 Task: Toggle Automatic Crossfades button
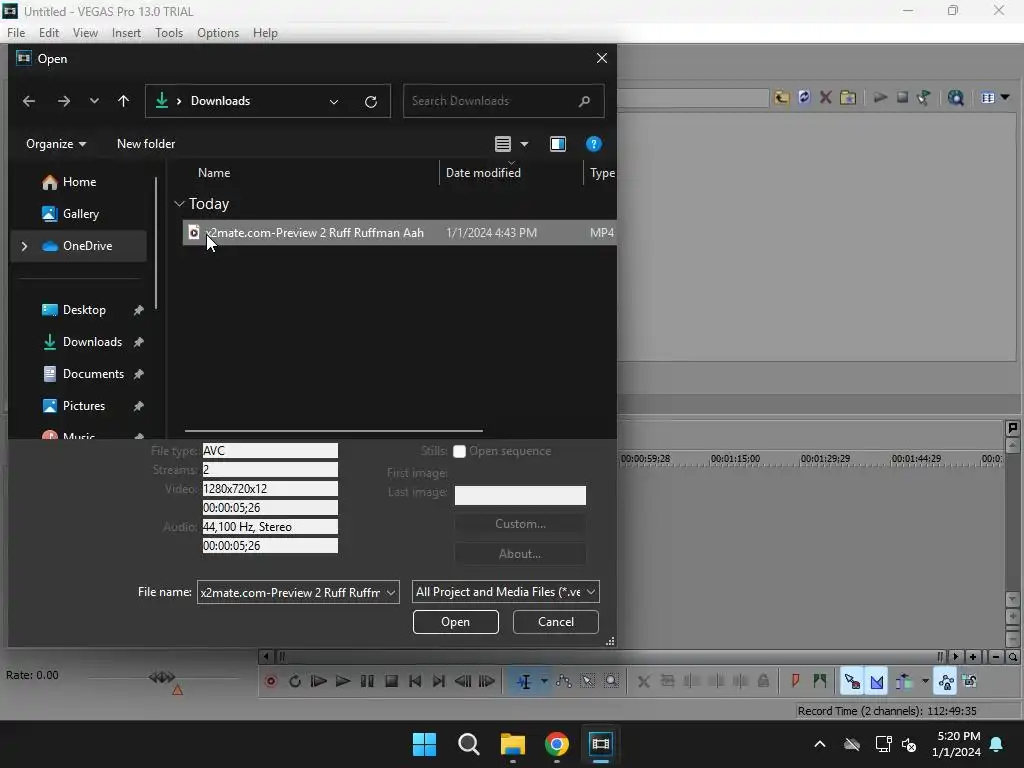[876, 682]
